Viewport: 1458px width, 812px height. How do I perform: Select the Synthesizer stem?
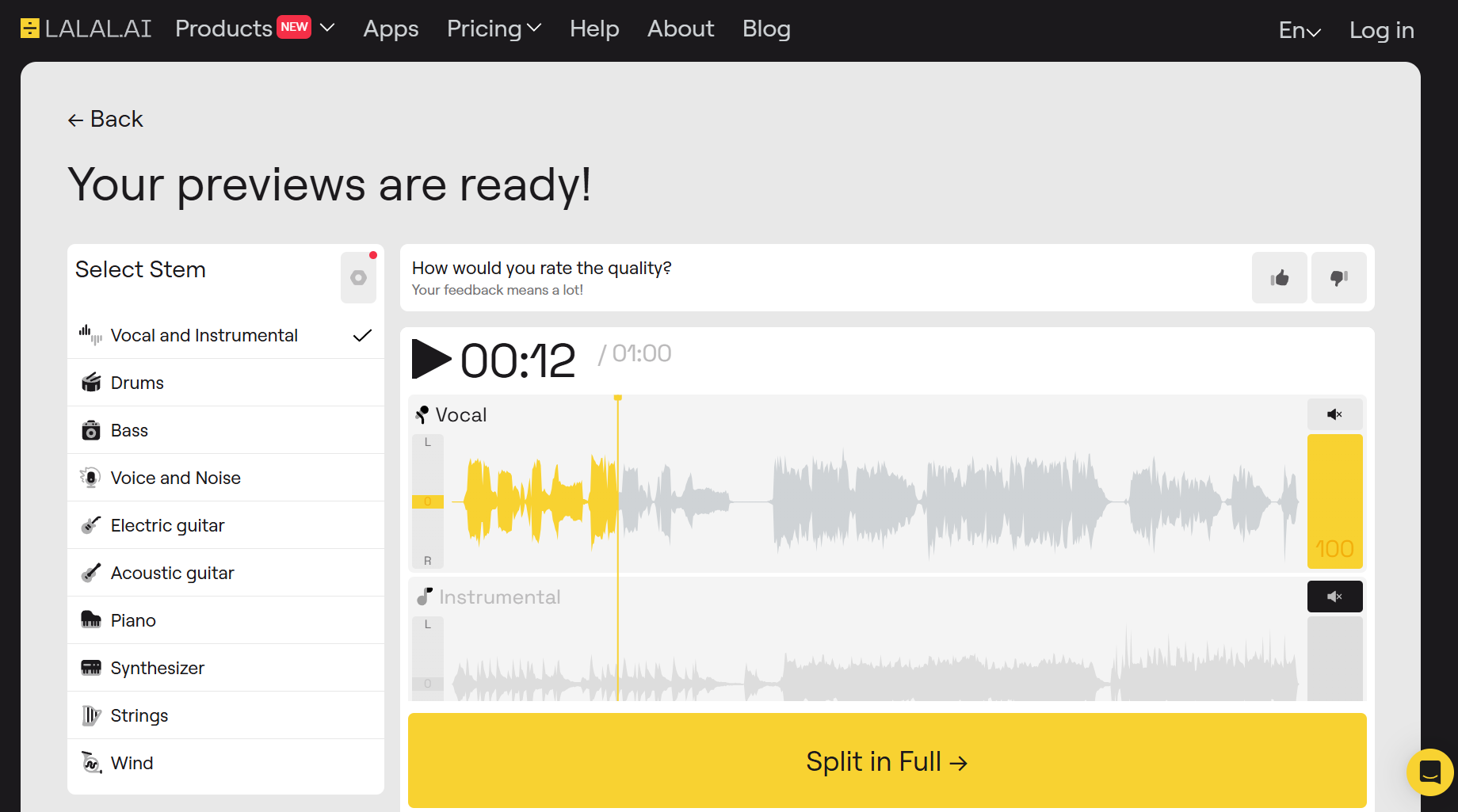point(157,667)
